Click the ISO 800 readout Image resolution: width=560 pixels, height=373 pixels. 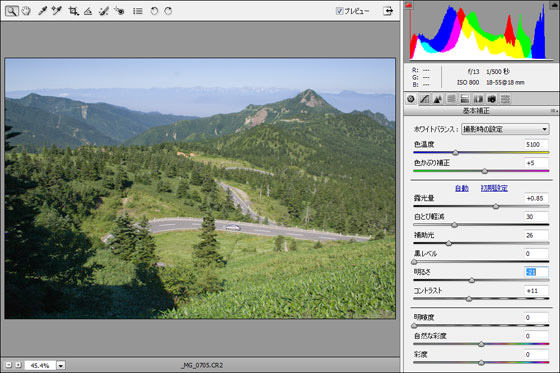click(x=468, y=83)
